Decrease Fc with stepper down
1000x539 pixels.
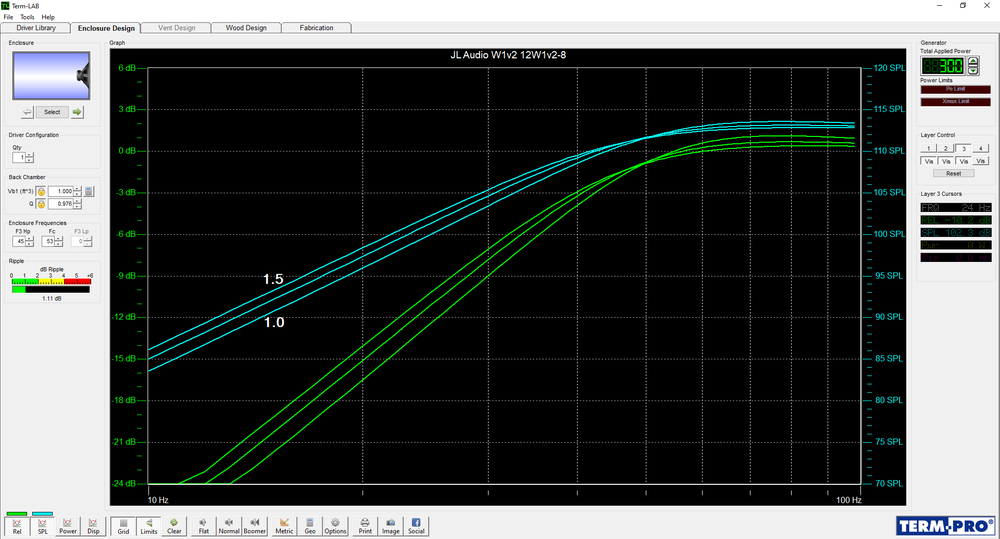pyautogui.click(x=59, y=244)
